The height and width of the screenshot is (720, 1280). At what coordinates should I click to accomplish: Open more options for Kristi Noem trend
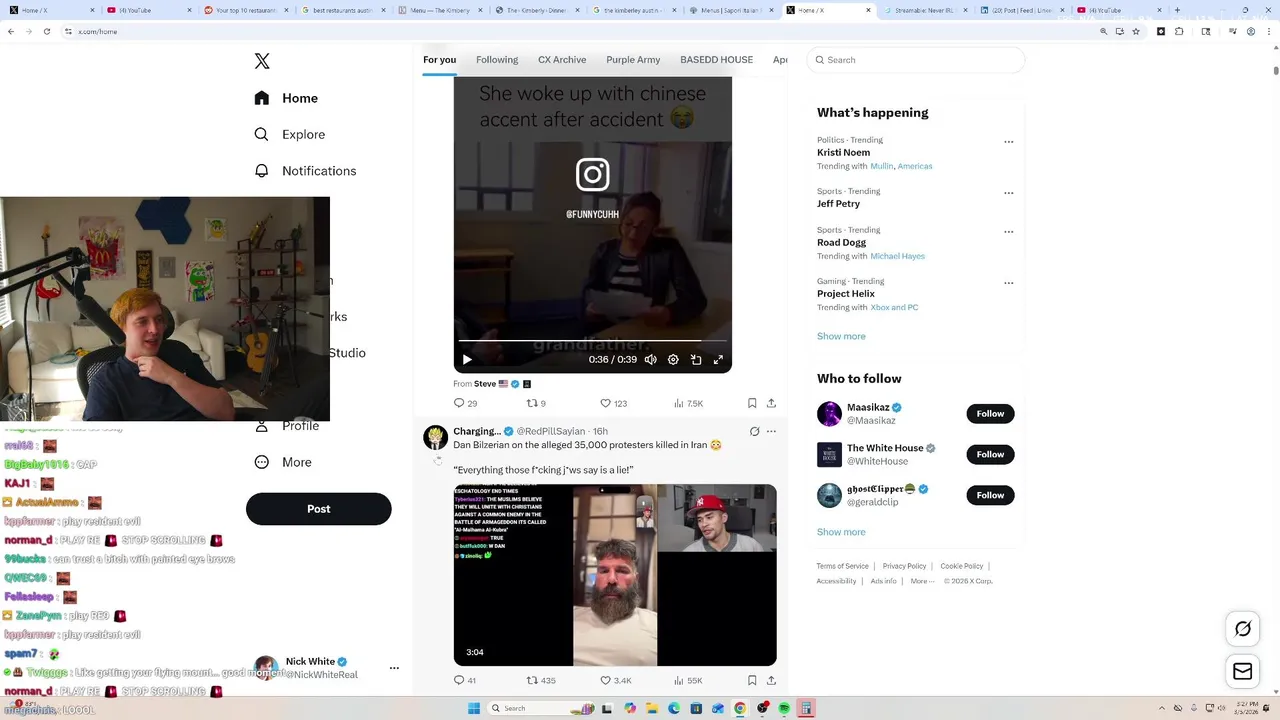pos(1009,142)
